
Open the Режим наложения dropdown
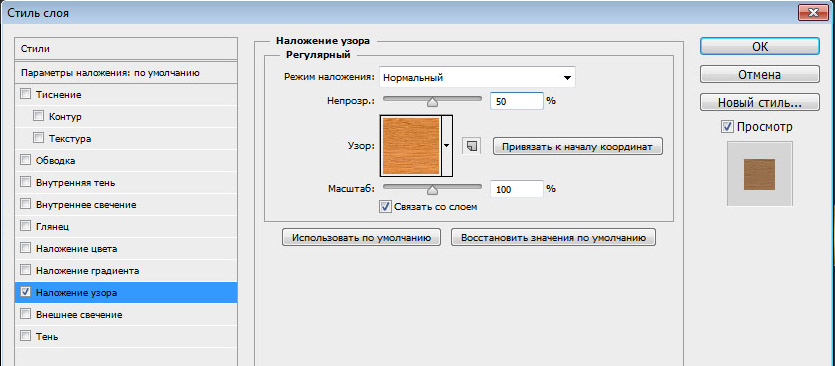(x=477, y=77)
